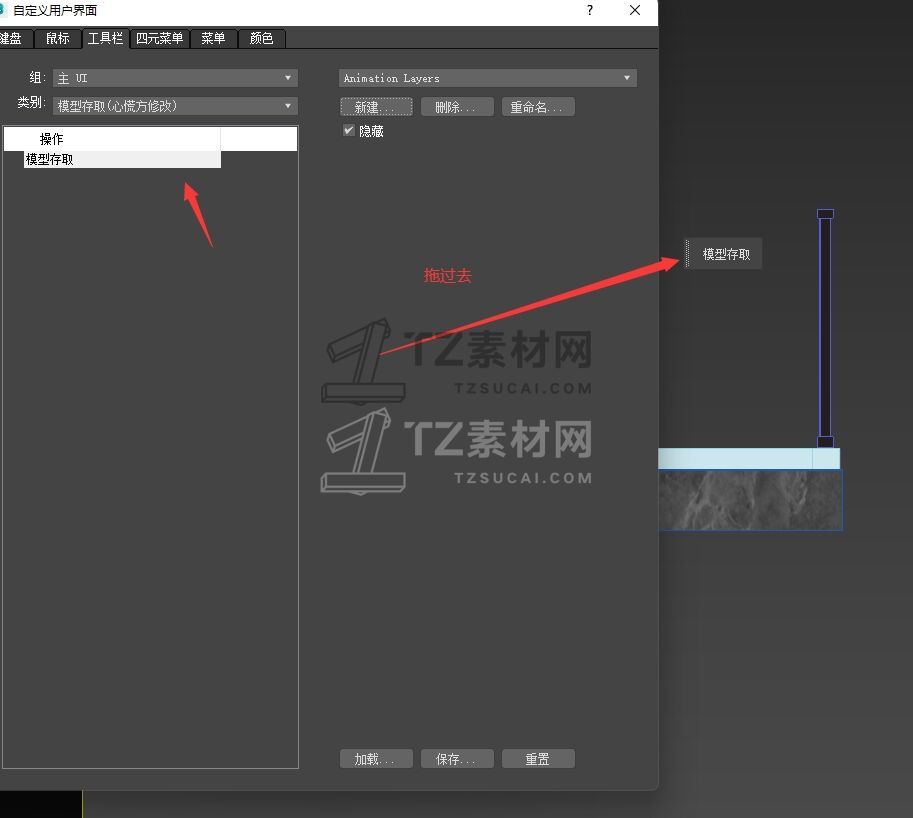Toggle the 隐藏 checkbox
The height and width of the screenshot is (818, 913).
tap(349, 130)
